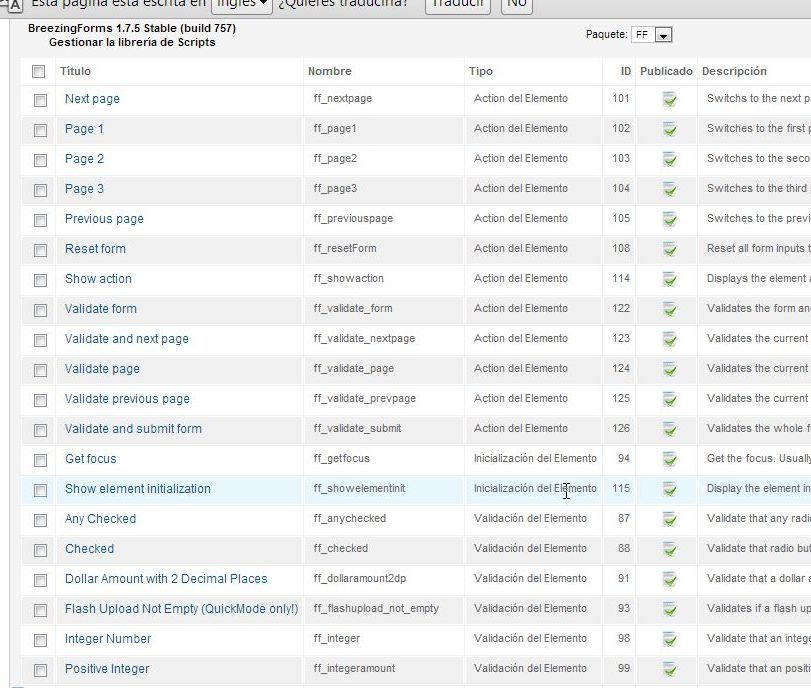
Task: Check the select-all checkbox in header
Action: 38,71
